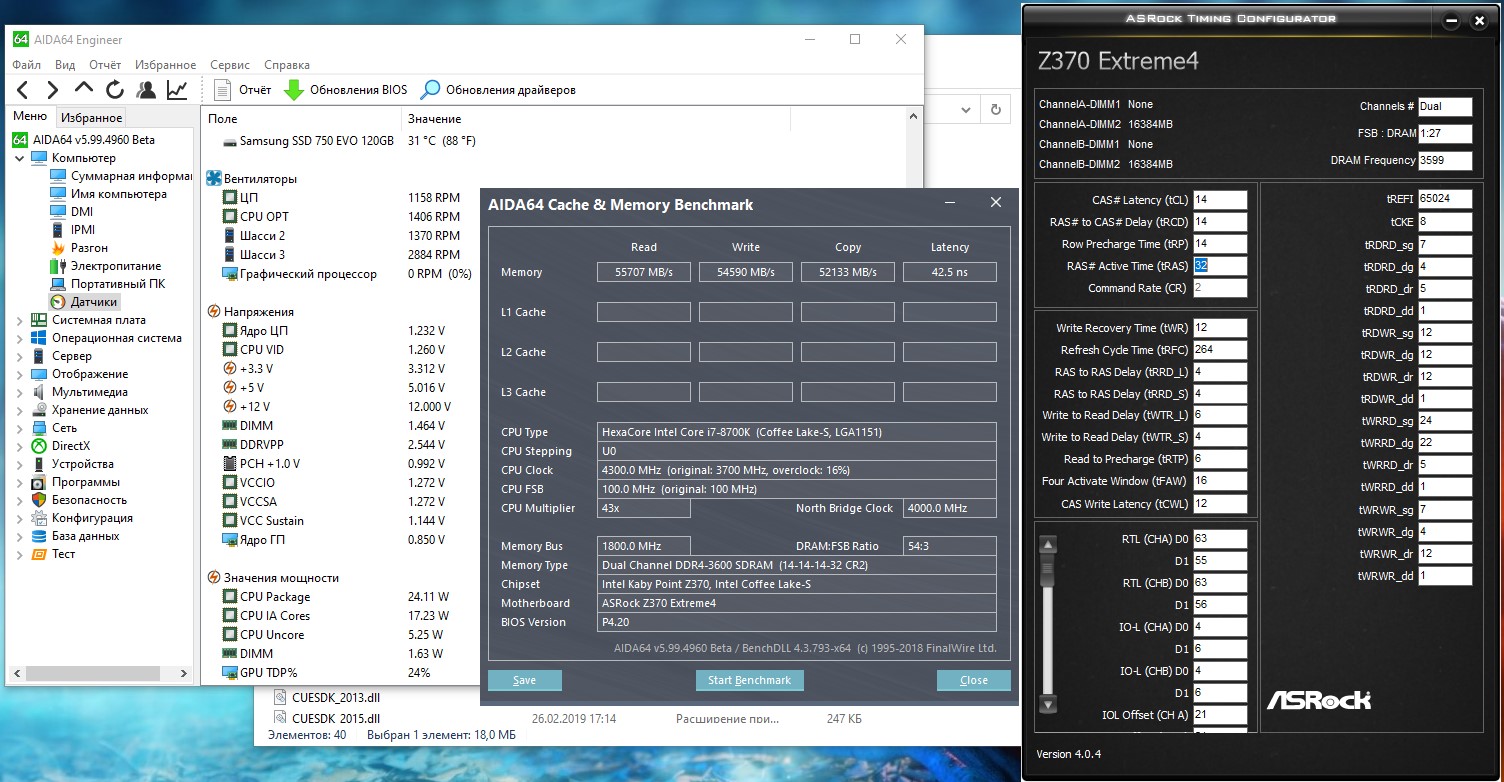Click the scroll up arrow in ASRock panel
Screen dimensions: 1504x782
tap(1048, 545)
